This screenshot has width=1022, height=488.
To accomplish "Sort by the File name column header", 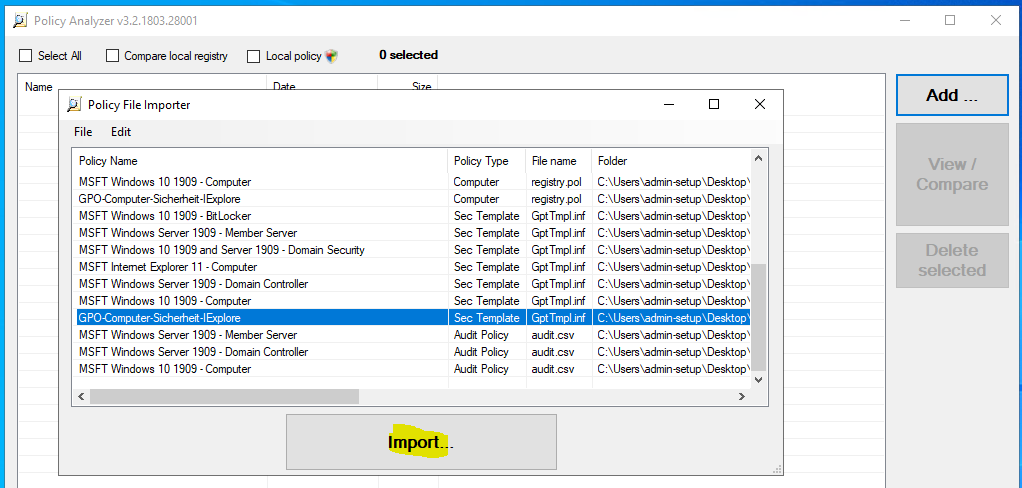I will 559,161.
